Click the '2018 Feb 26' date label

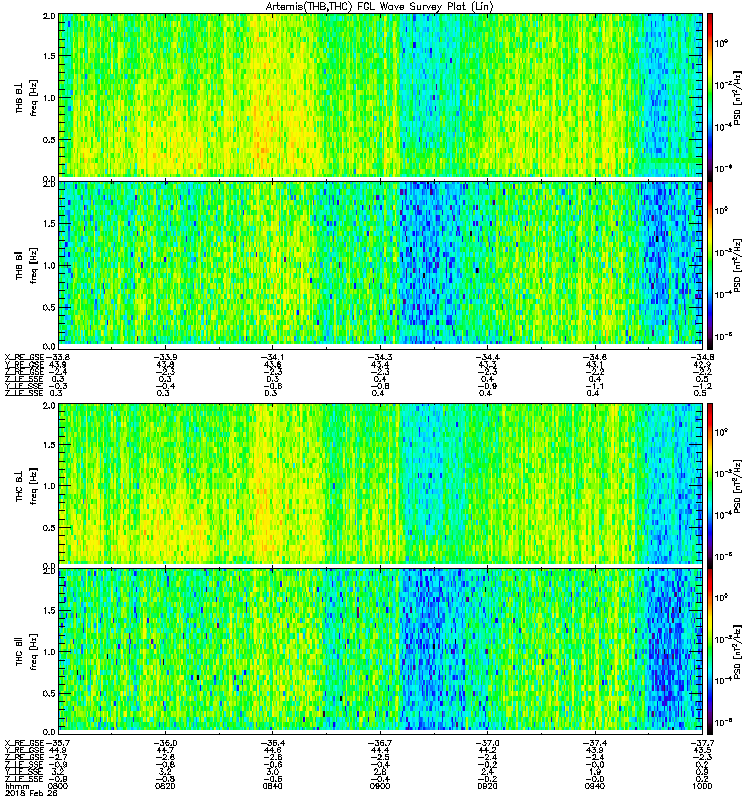[x=32, y=794]
